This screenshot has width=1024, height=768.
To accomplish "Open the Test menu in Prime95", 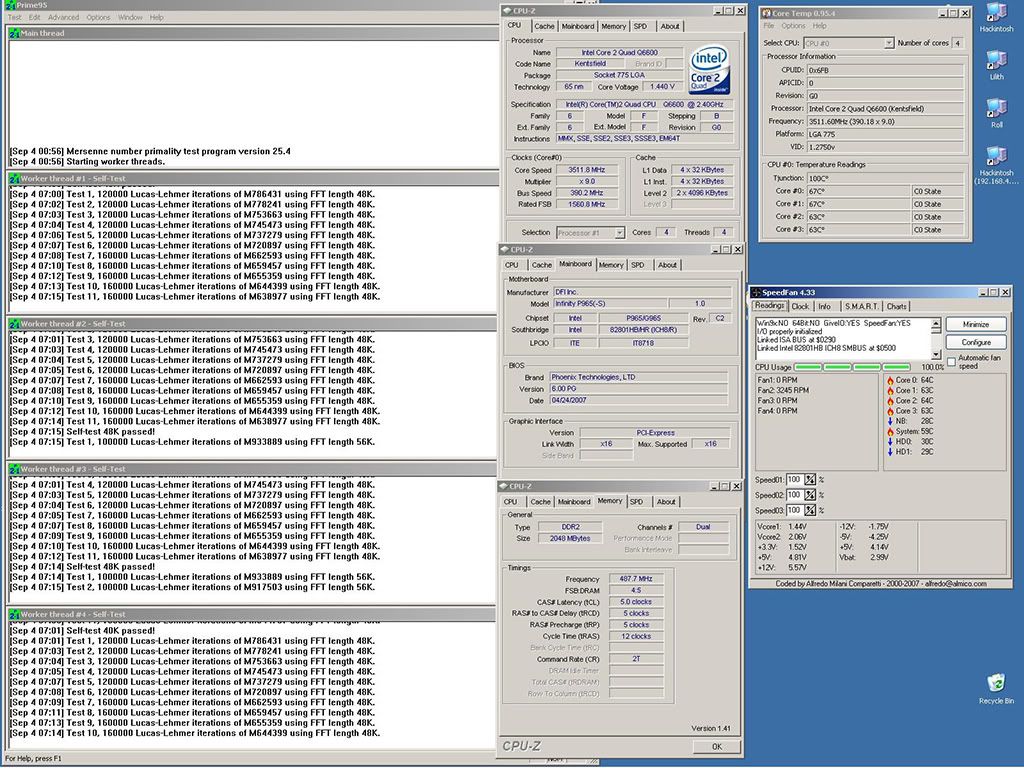I will (x=14, y=18).
